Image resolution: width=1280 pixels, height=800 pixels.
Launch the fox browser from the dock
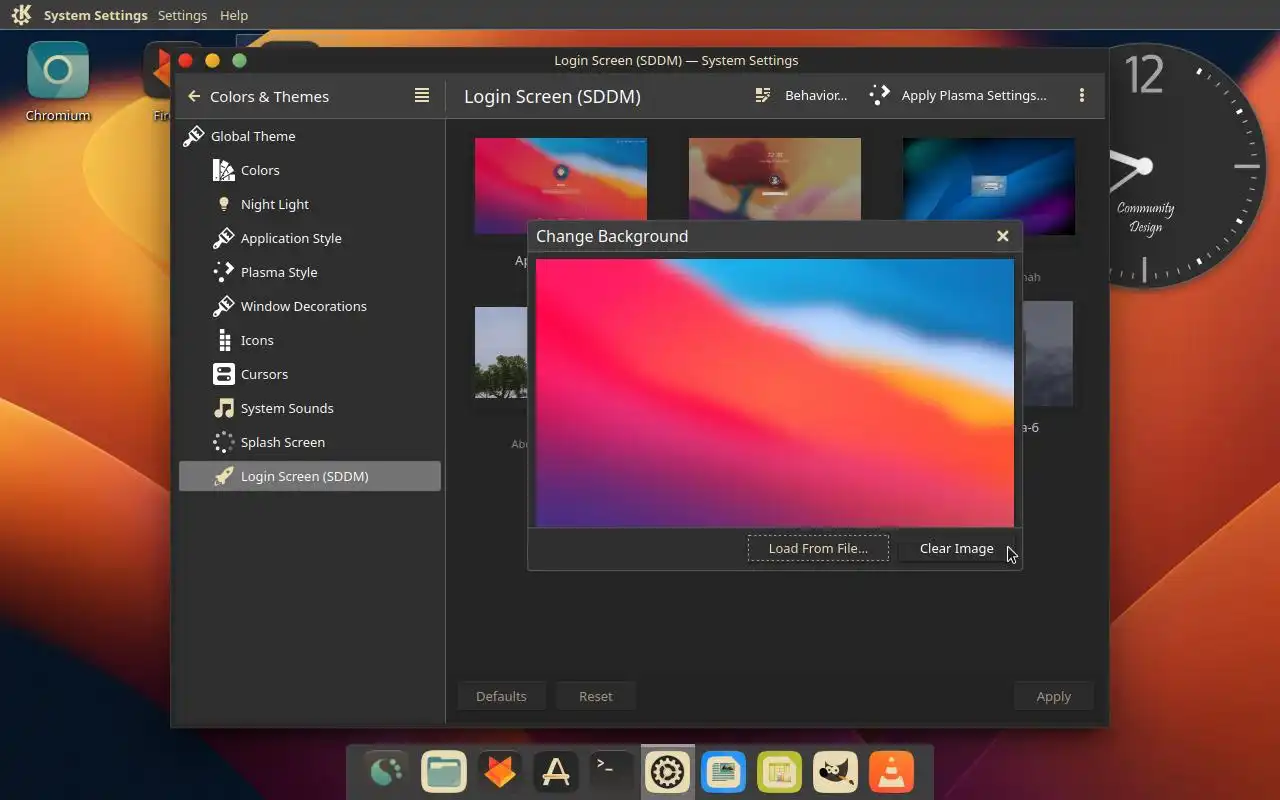[x=500, y=772]
